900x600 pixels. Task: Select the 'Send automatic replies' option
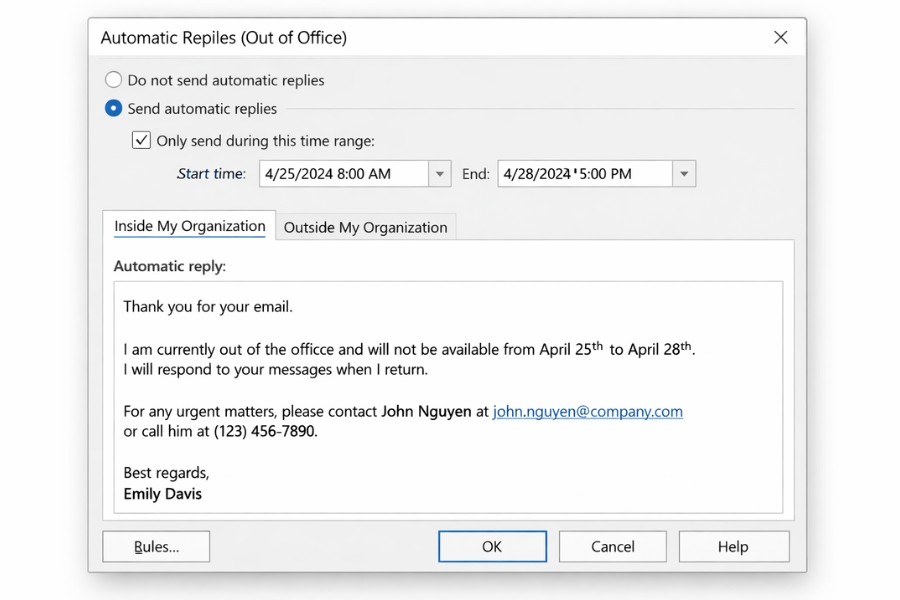pyautogui.click(x=113, y=108)
